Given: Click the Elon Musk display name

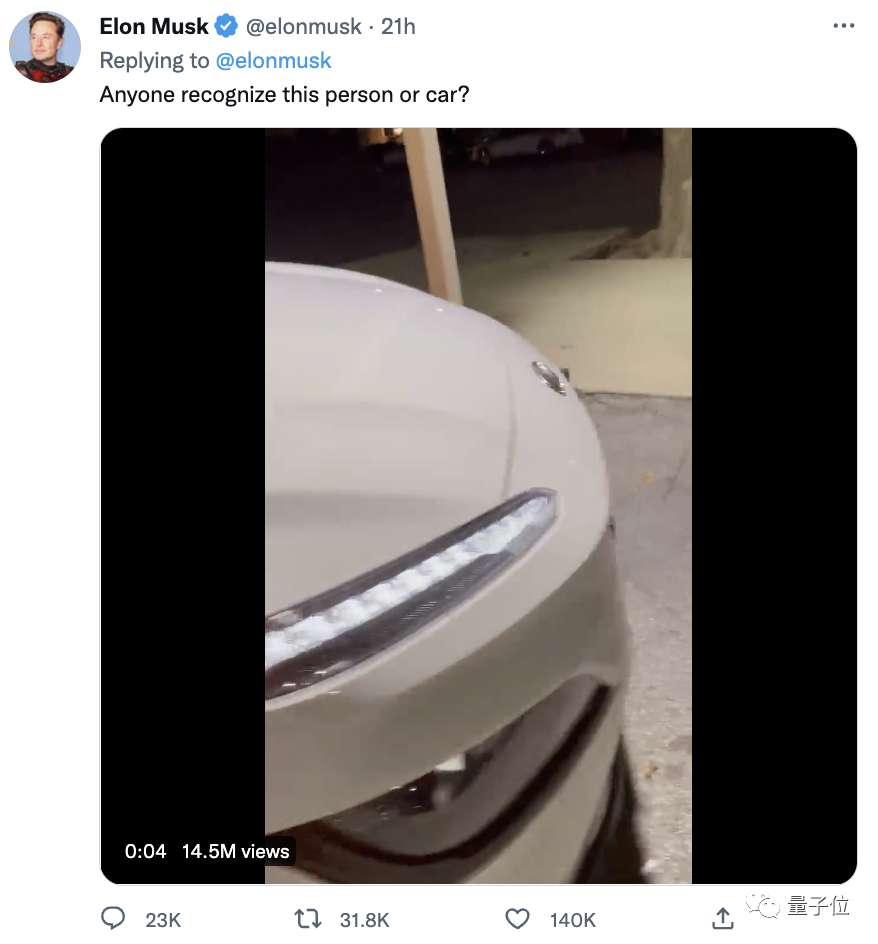Looking at the screenshot, I should [154, 26].
